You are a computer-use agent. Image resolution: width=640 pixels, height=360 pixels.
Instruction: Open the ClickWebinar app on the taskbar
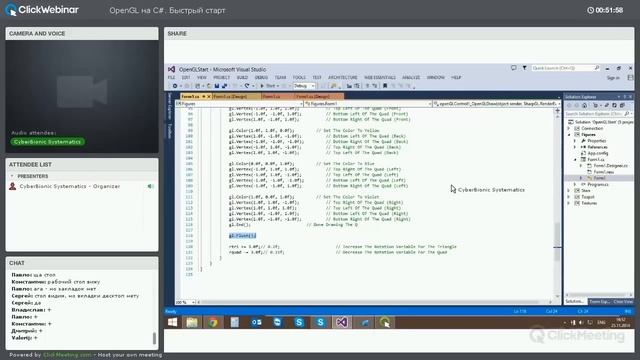pos(384,322)
